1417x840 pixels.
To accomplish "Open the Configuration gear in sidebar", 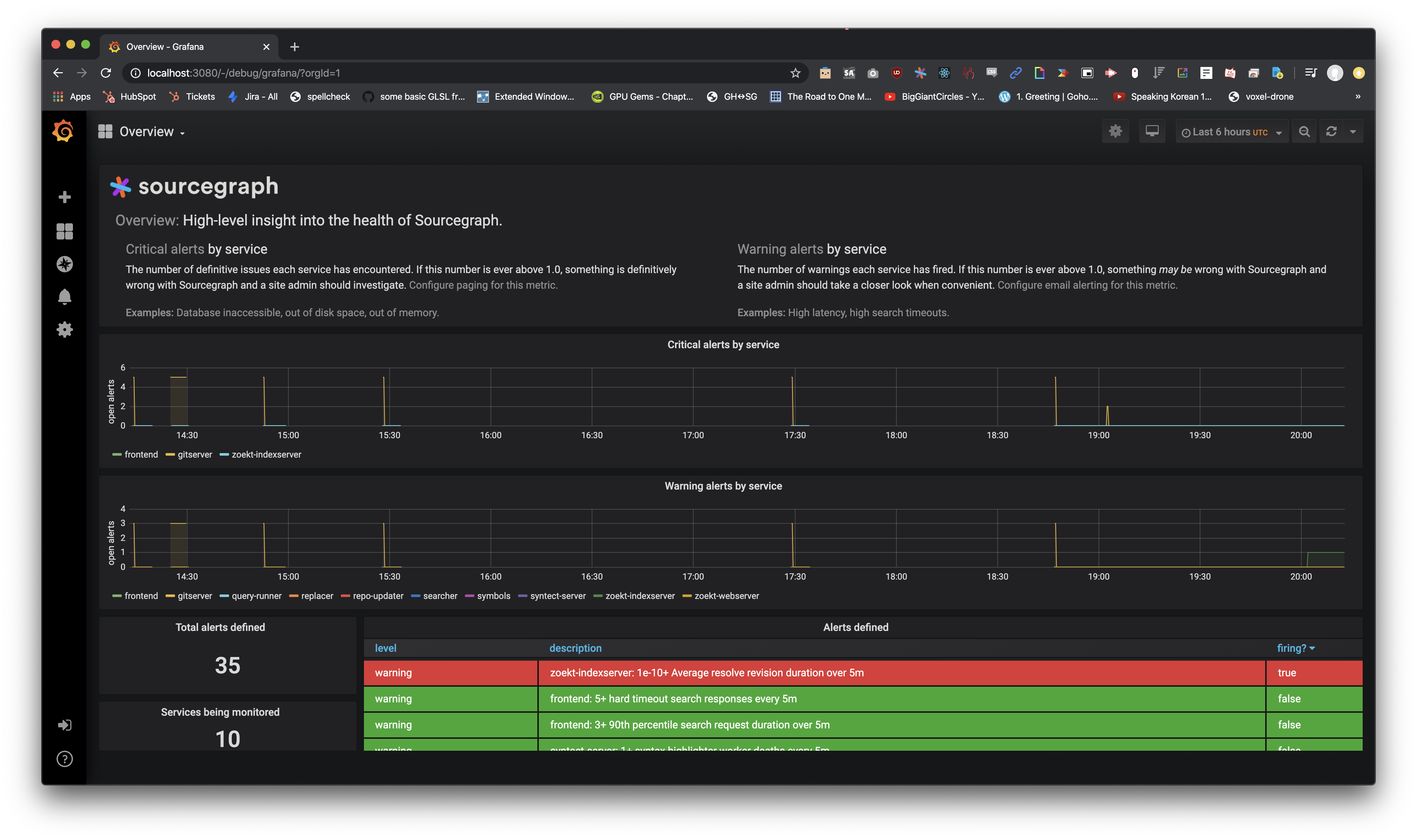I will point(64,330).
